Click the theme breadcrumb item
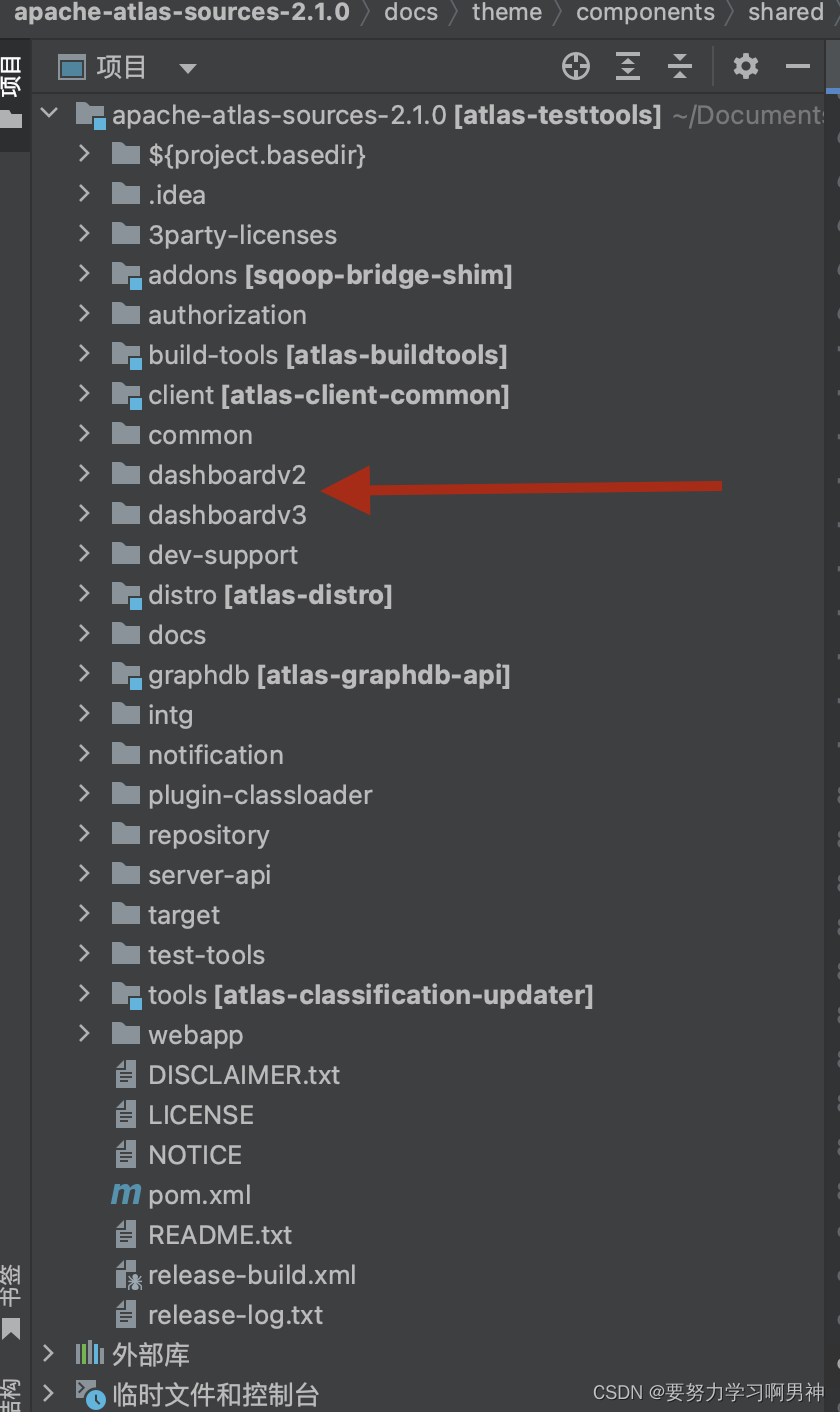The width and height of the screenshot is (840, 1412). click(x=506, y=13)
